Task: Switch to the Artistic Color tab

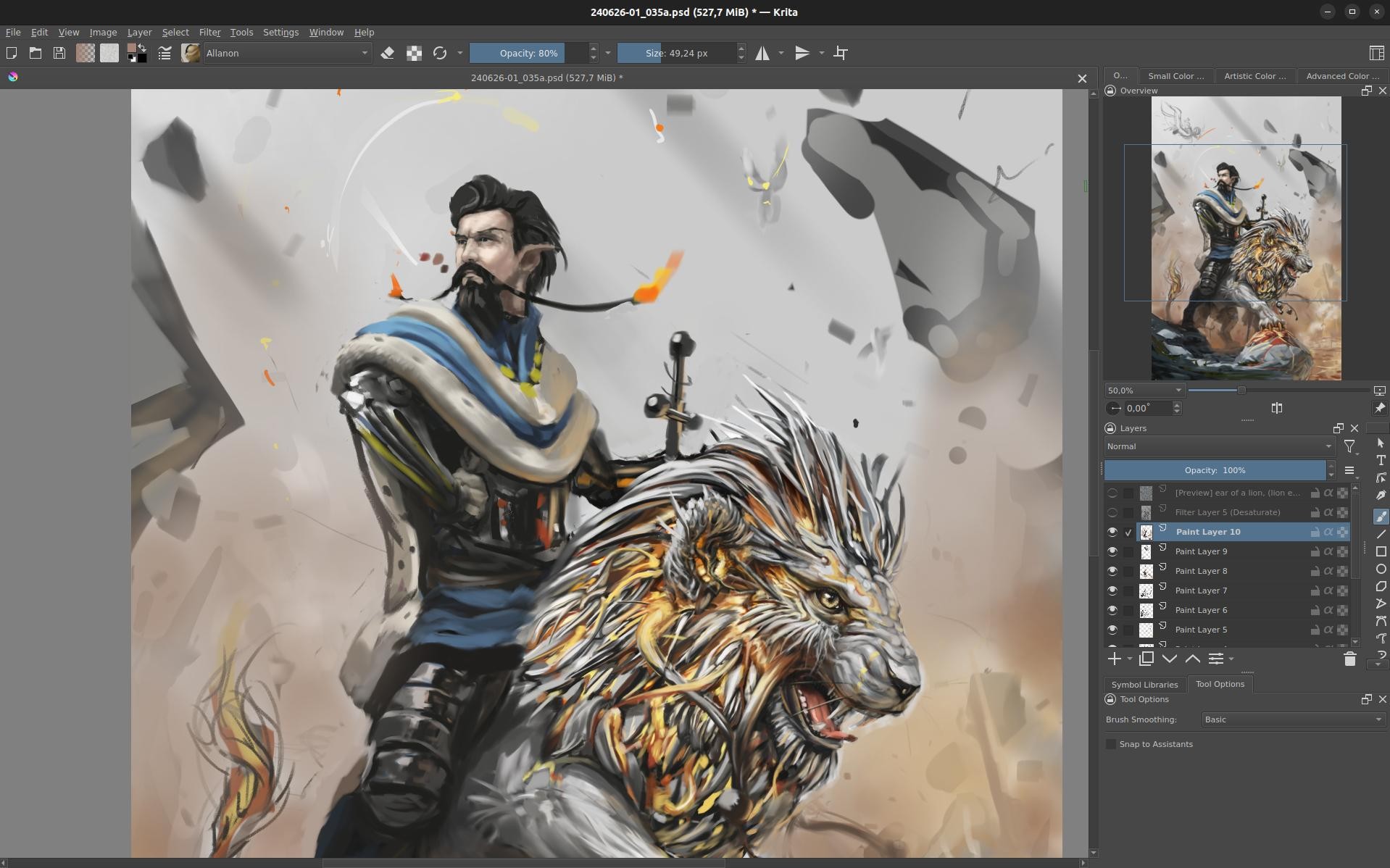Action: pyautogui.click(x=1254, y=76)
